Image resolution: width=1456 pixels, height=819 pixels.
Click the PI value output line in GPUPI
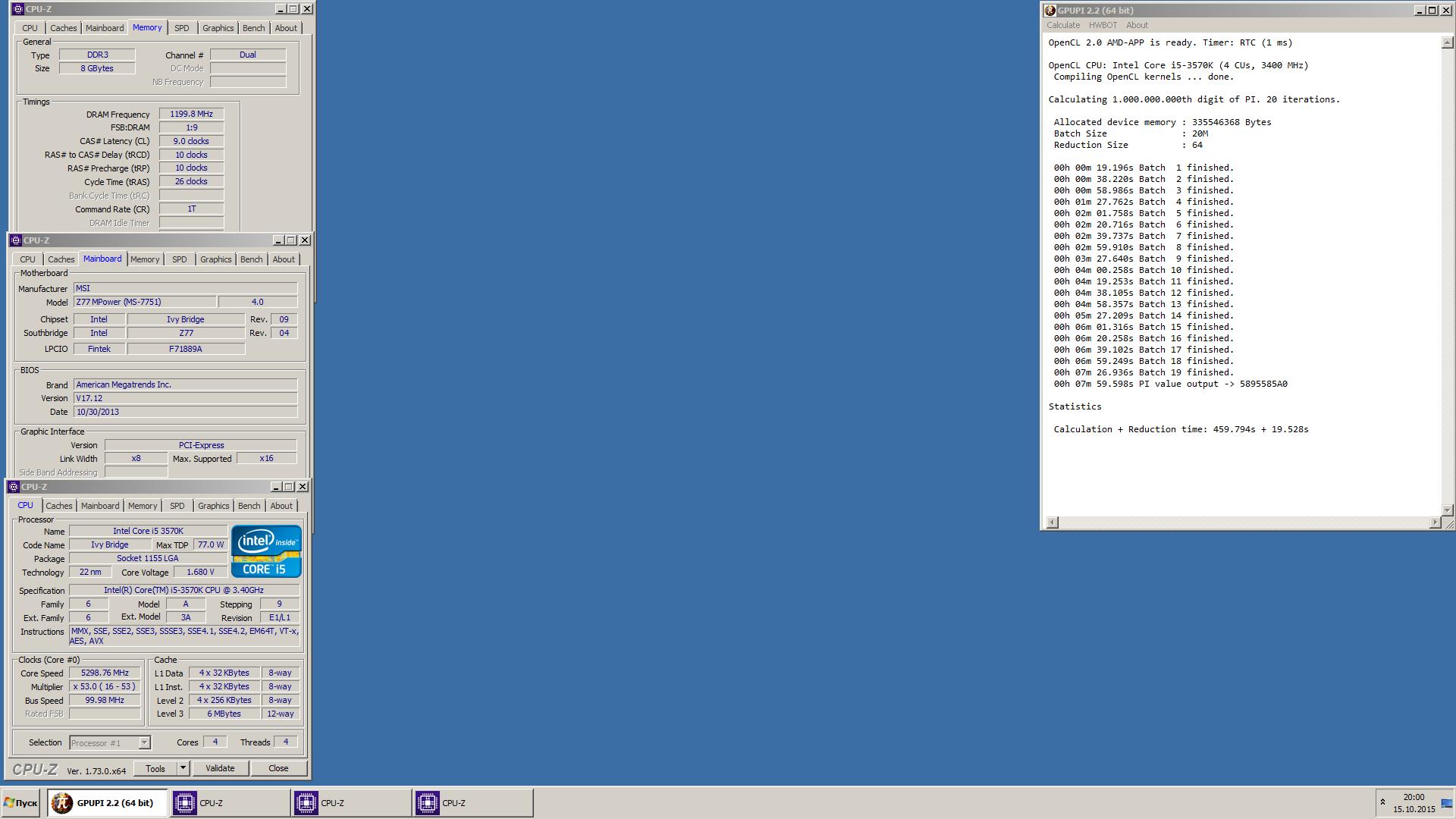pyautogui.click(x=1170, y=384)
